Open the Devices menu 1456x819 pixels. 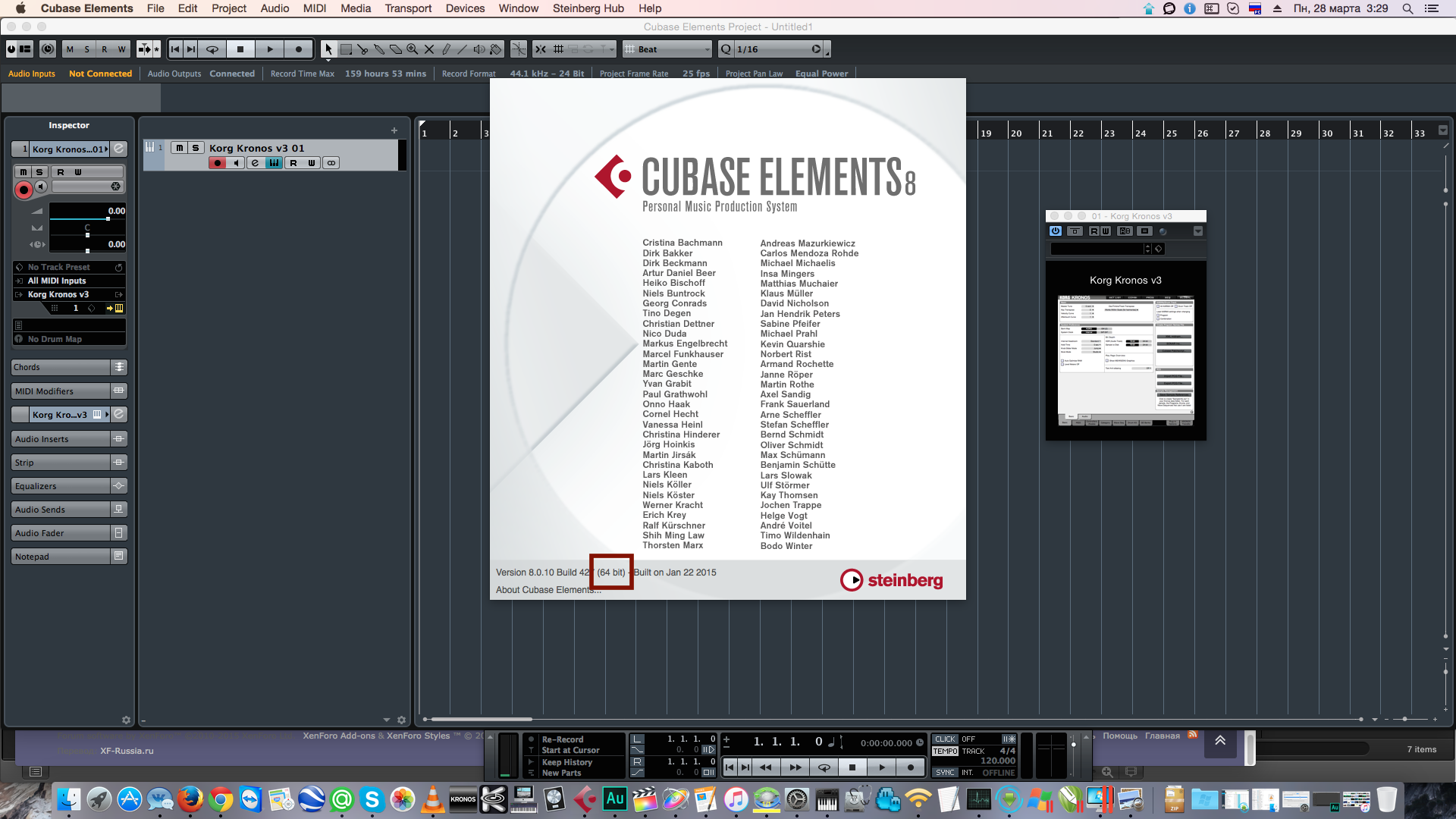465,8
